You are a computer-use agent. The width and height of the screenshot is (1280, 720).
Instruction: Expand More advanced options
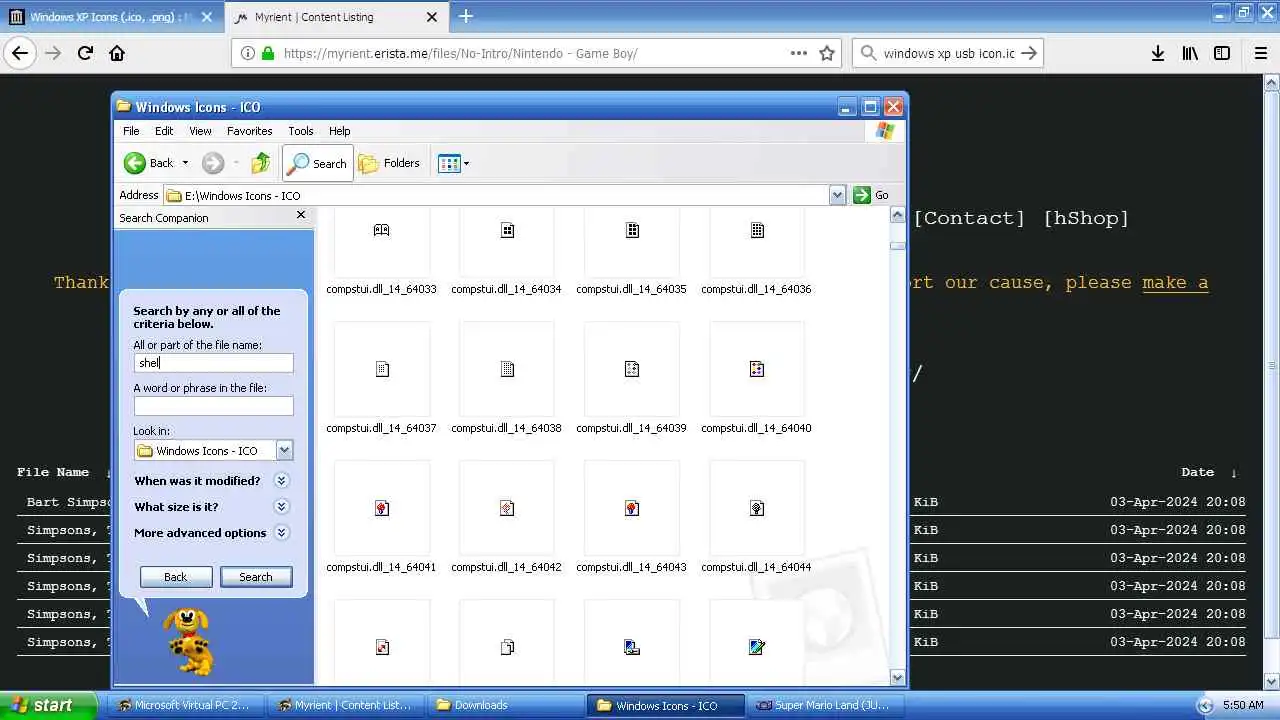pos(281,533)
